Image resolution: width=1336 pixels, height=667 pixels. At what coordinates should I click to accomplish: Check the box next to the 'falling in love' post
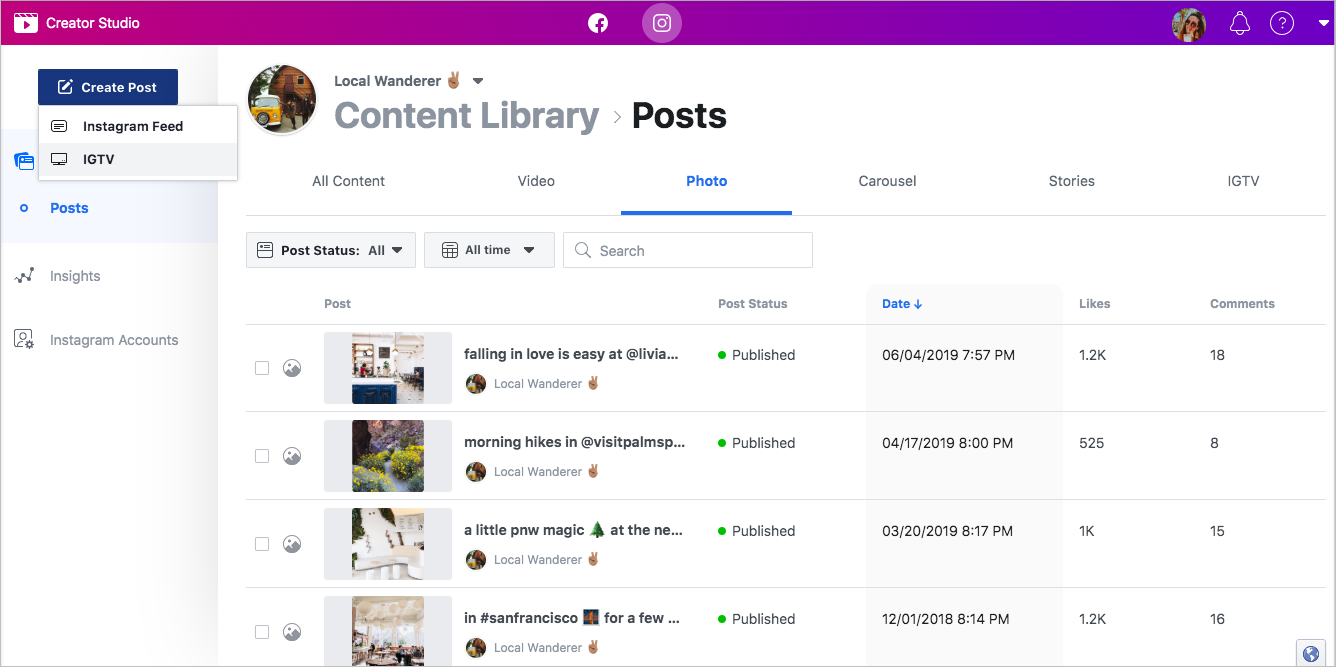[261, 368]
